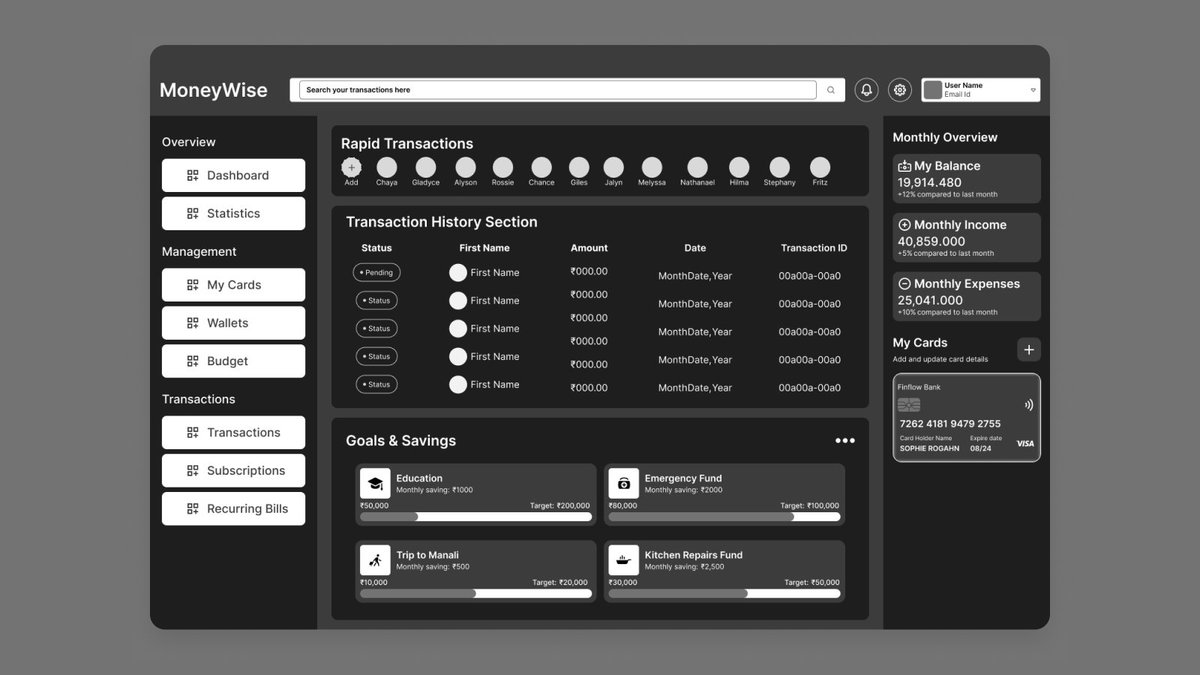Click the Emergency Fund progress bar
The height and width of the screenshot is (675, 1200).
point(724,517)
